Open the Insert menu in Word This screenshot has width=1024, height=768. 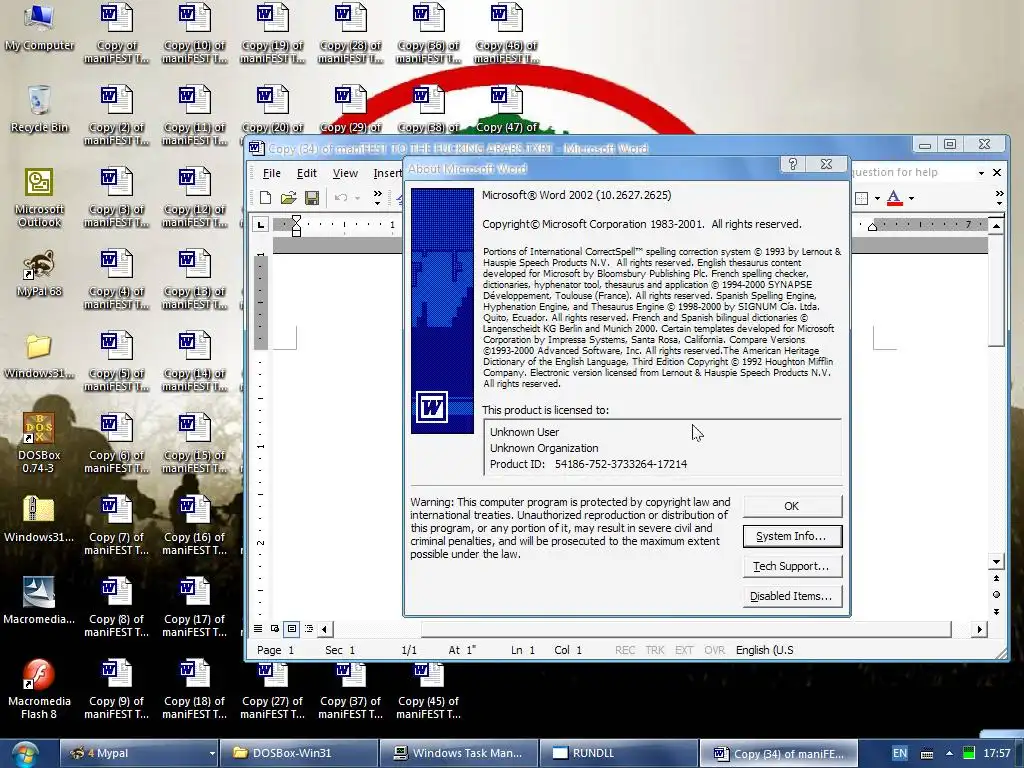tap(387, 173)
